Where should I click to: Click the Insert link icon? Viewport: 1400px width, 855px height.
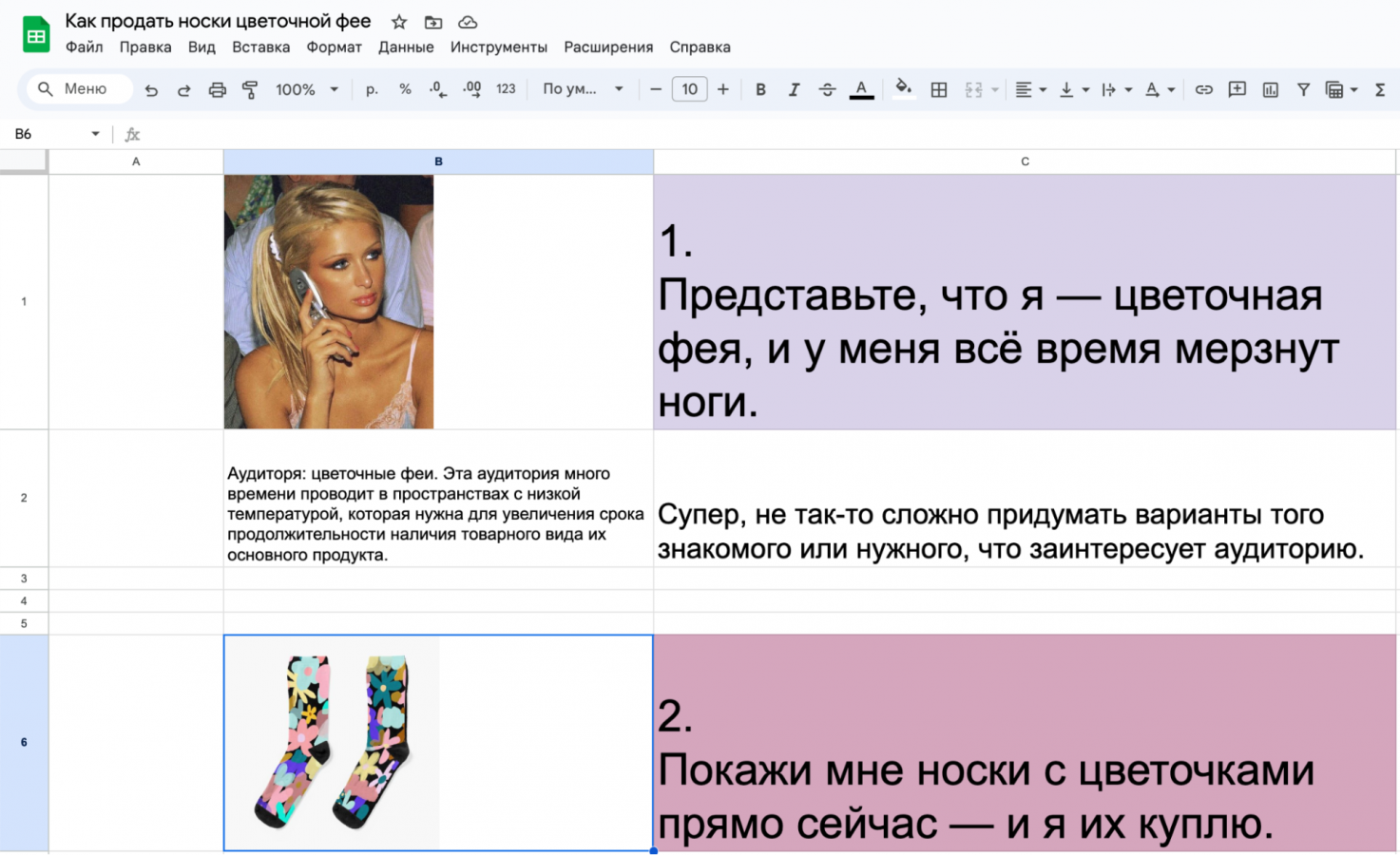point(1203,89)
